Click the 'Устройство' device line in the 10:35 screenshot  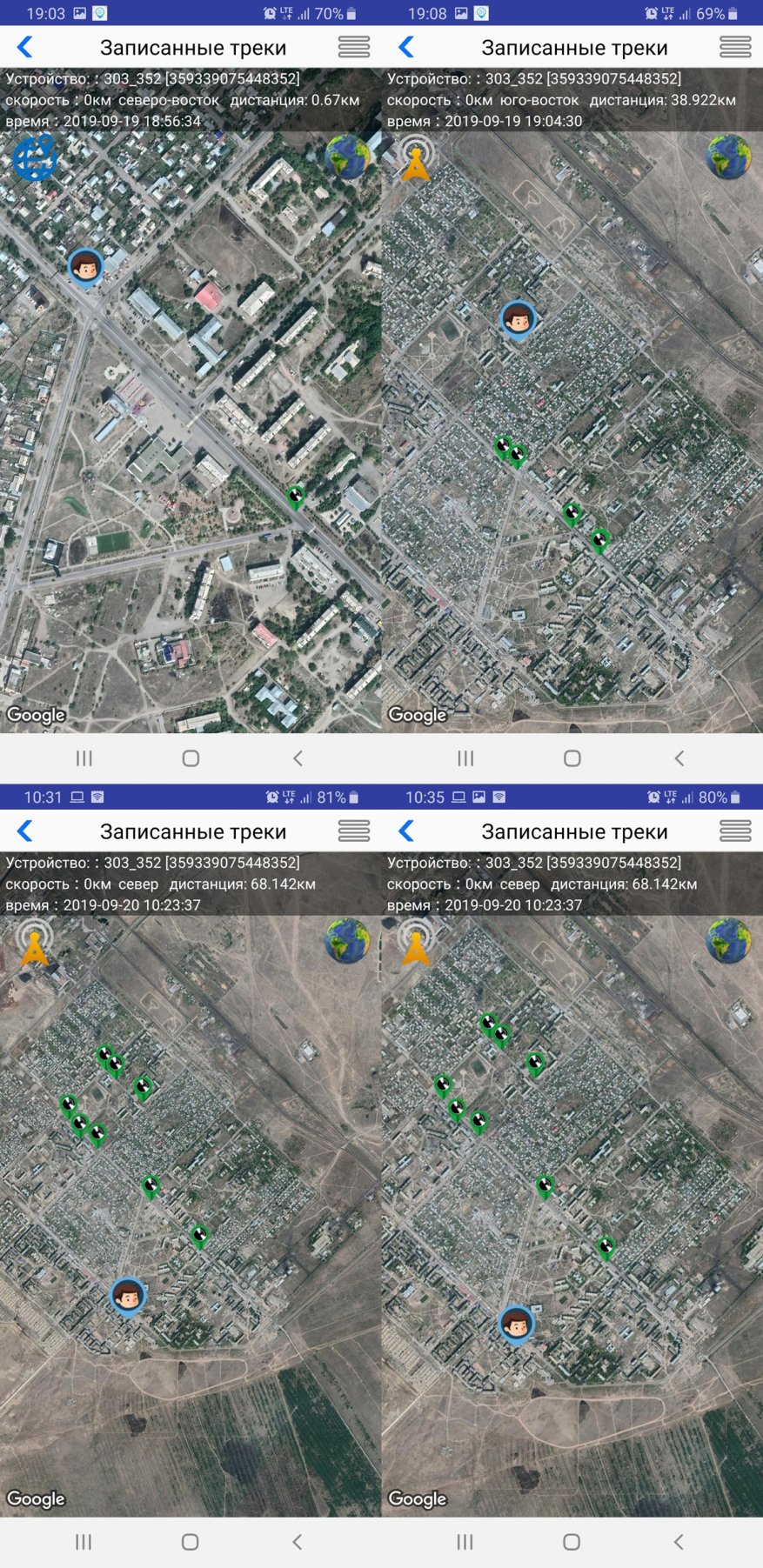(534, 863)
